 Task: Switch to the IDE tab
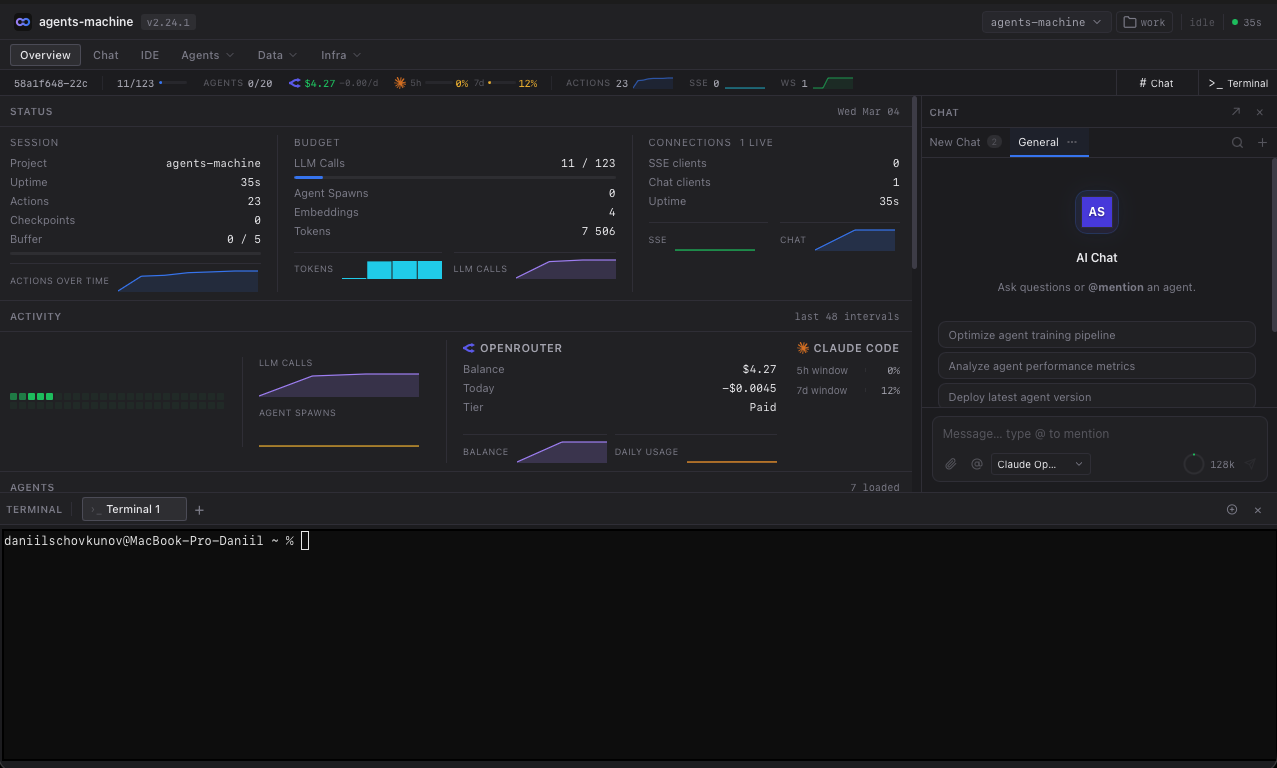click(x=149, y=55)
